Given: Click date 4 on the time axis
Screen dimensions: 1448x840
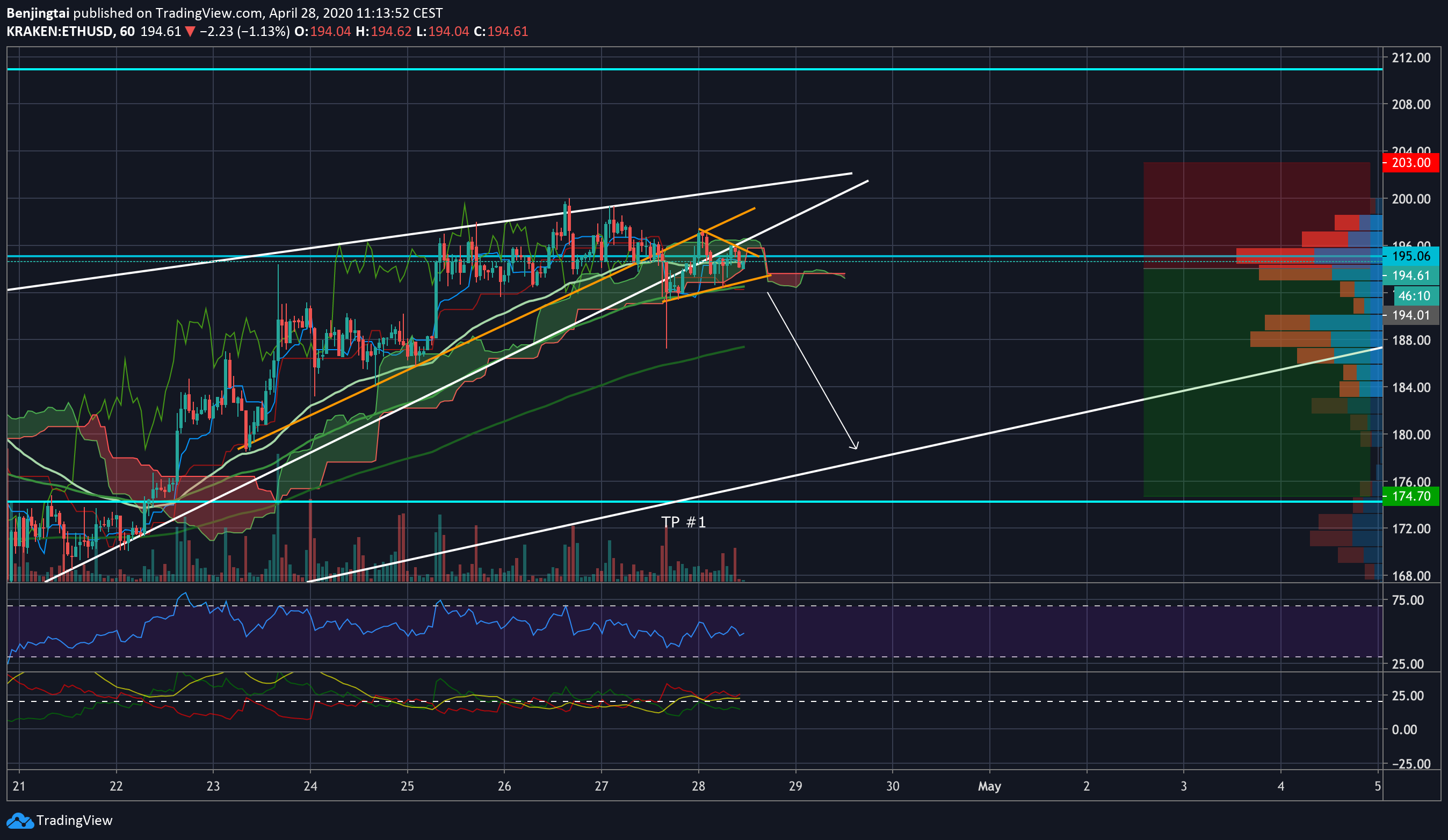Looking at the screenshot, I should 1281,786.
